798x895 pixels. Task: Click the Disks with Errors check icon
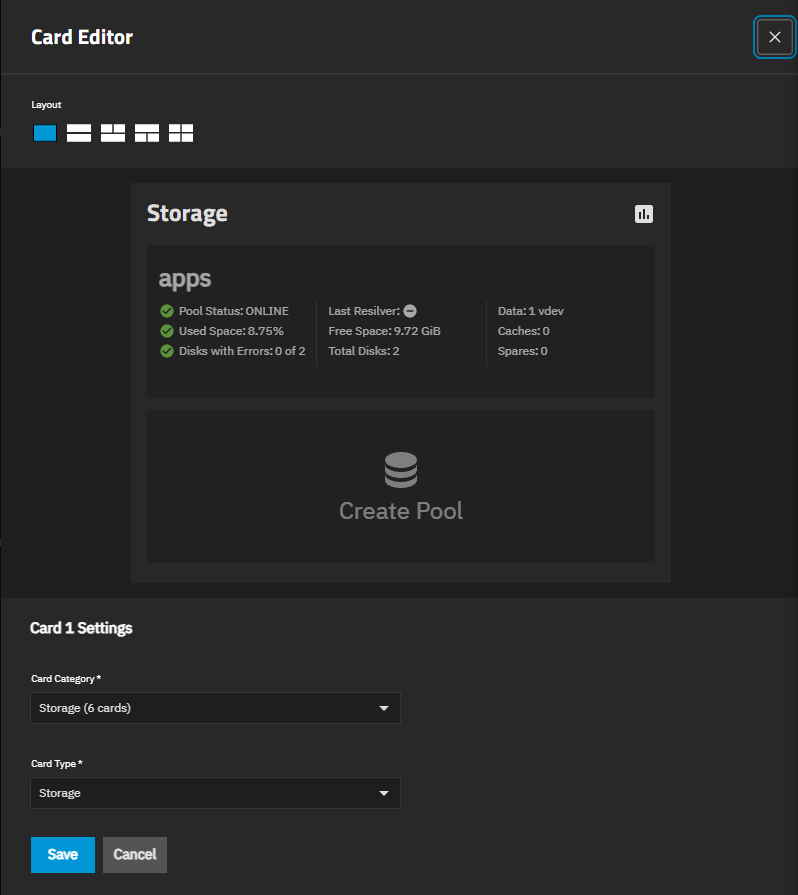(167, 351)
